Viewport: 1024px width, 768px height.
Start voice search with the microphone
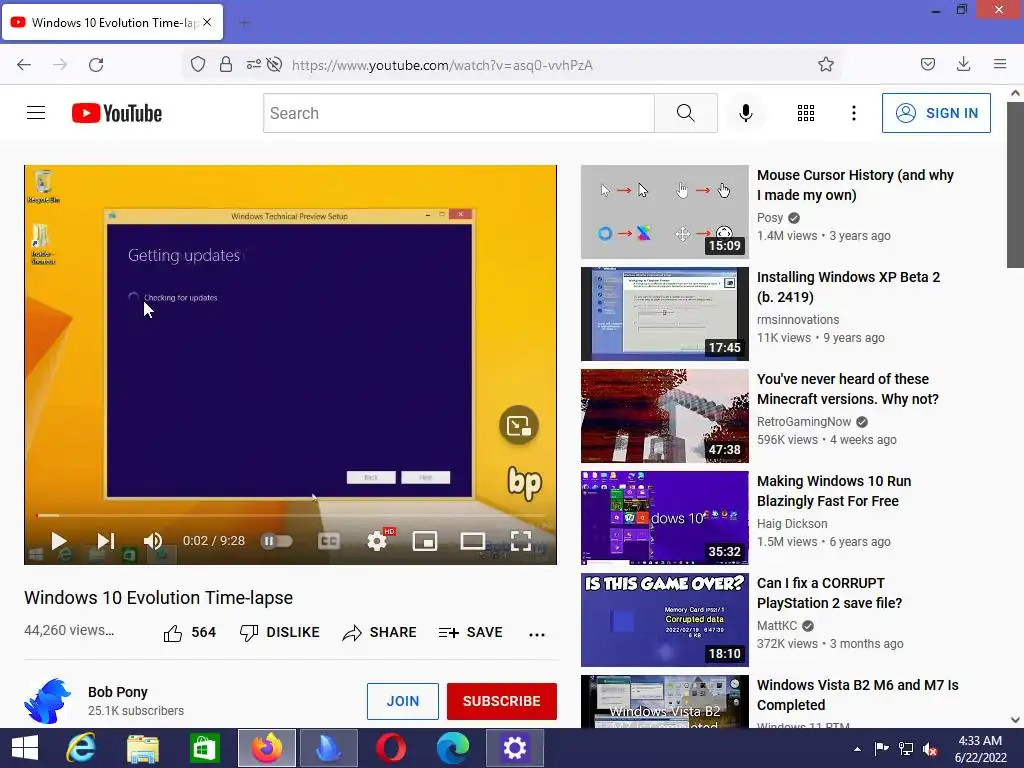coord(746,113)
